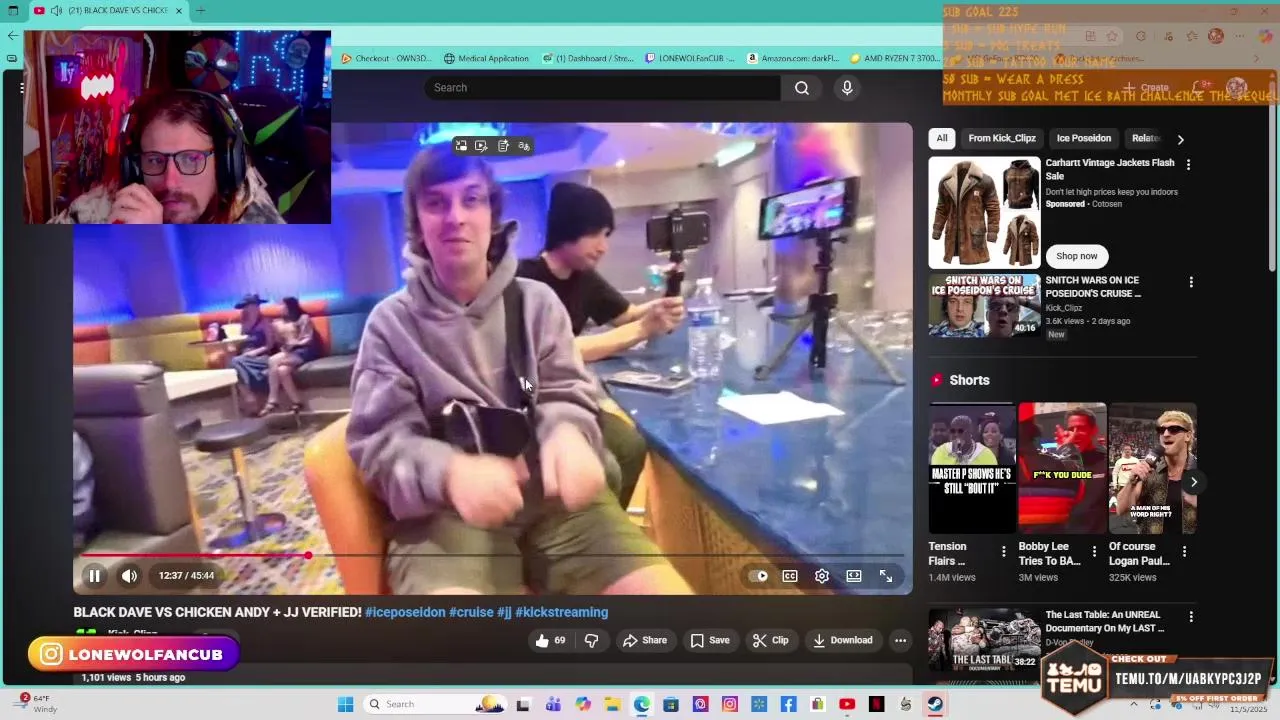Screen dimensions: 1280x720
Task: Pause the video with the pause button
Action: click(x=94, y=576)
